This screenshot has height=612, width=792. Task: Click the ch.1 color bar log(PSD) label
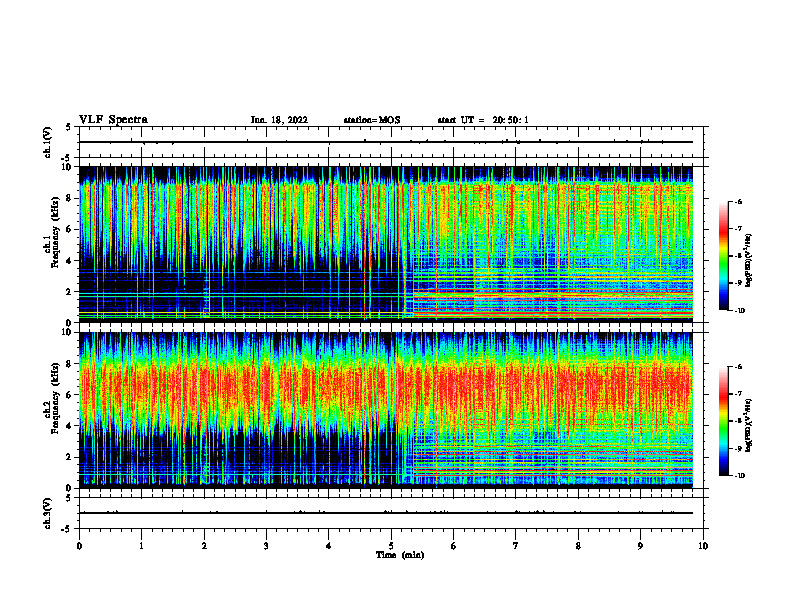coord(749,260)
